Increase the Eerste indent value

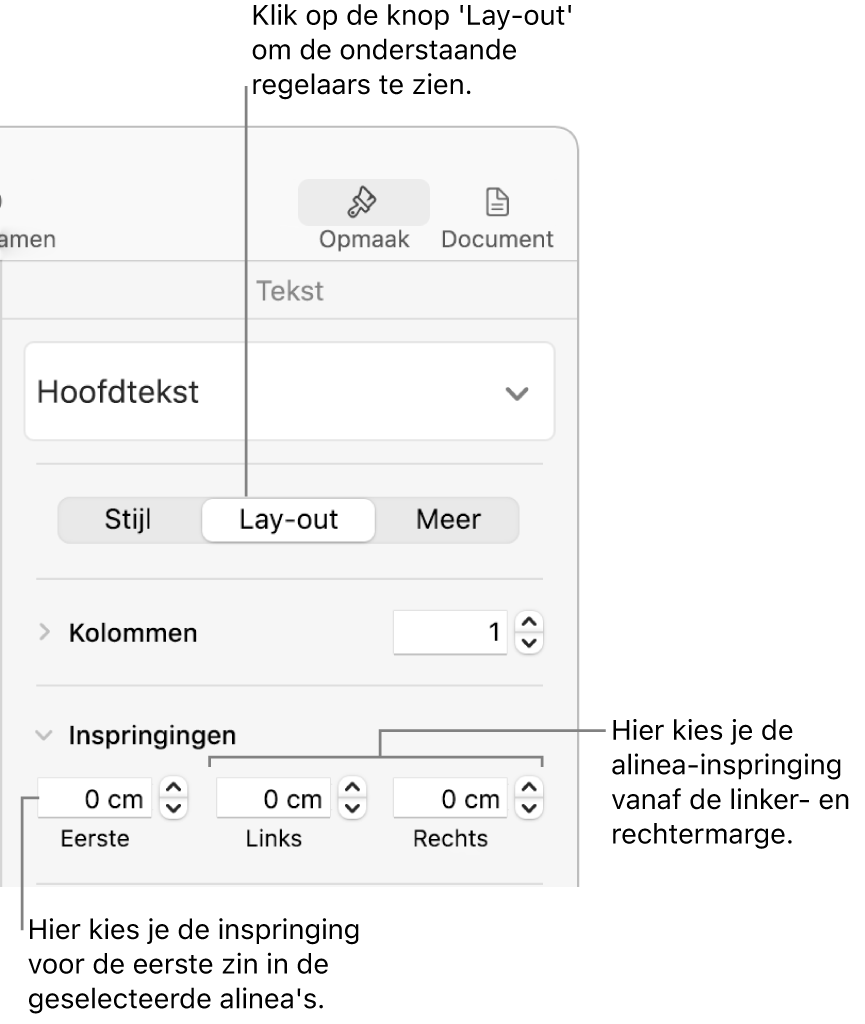tap(174, 789)
